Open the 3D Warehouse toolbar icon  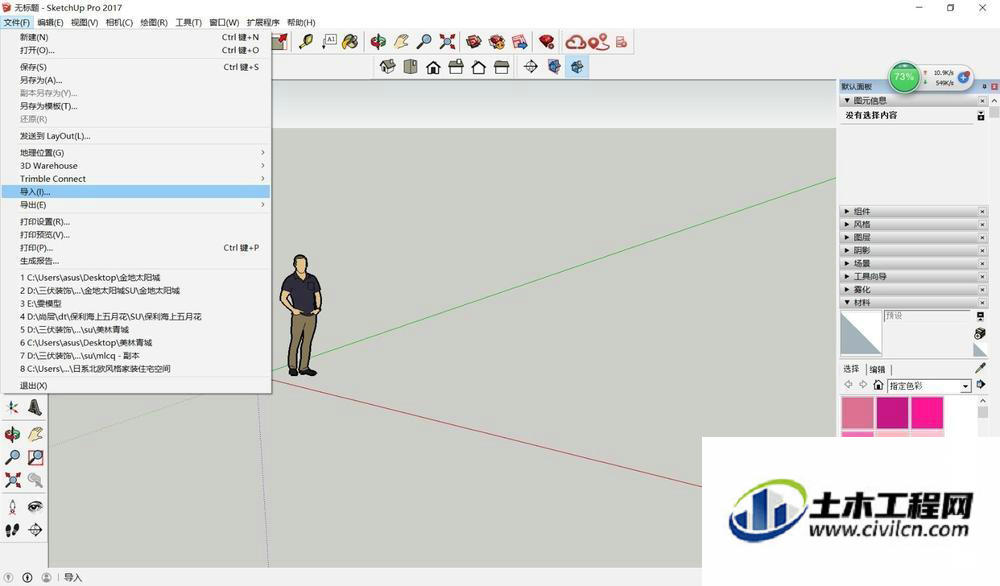(474, 42)
